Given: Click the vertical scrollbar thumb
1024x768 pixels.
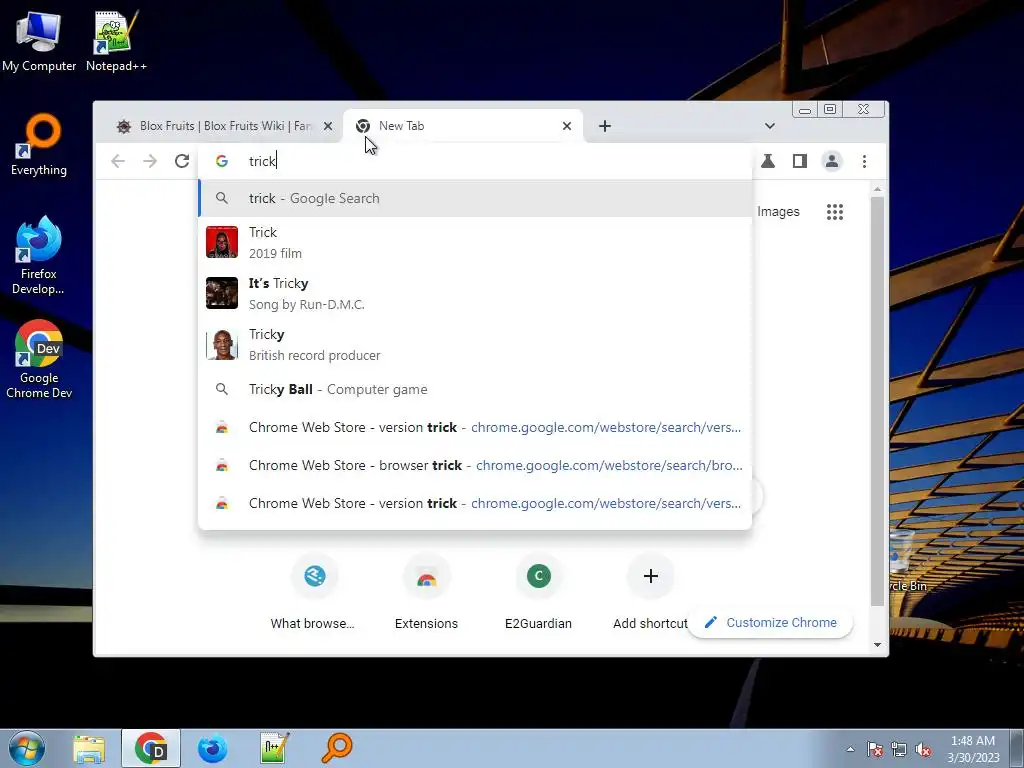Looking at the screenshot, I should pyautogui.click(x=877, y=401).
